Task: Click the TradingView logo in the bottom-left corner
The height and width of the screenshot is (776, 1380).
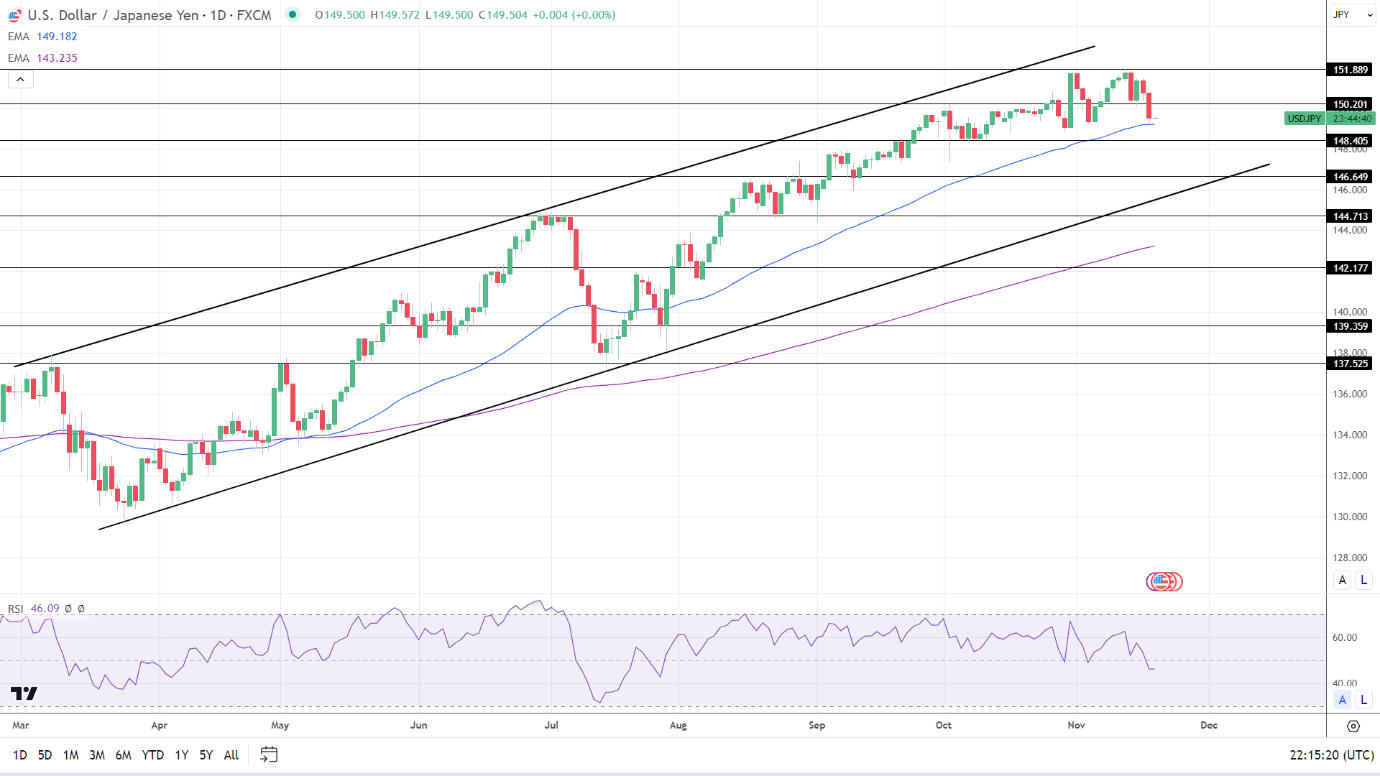Action: (25, 692)
